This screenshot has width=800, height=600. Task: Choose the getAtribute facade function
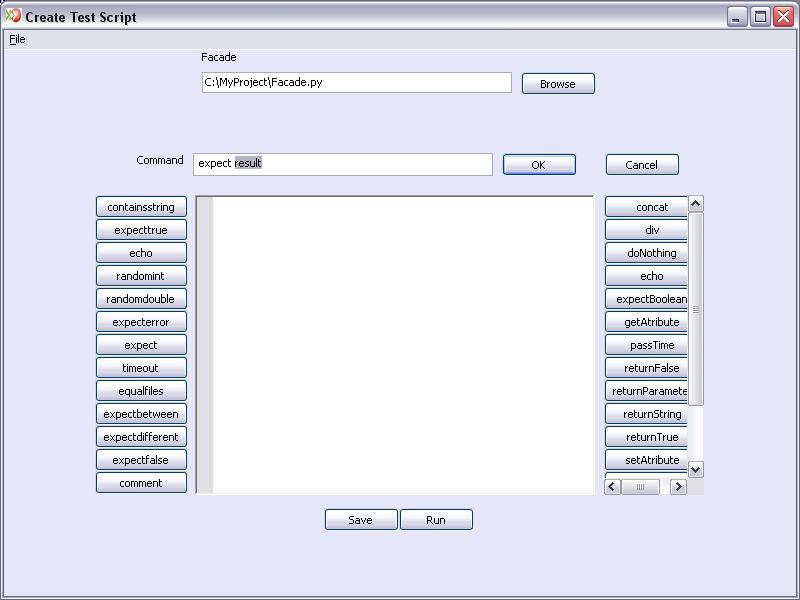click(x=645, y=321)
